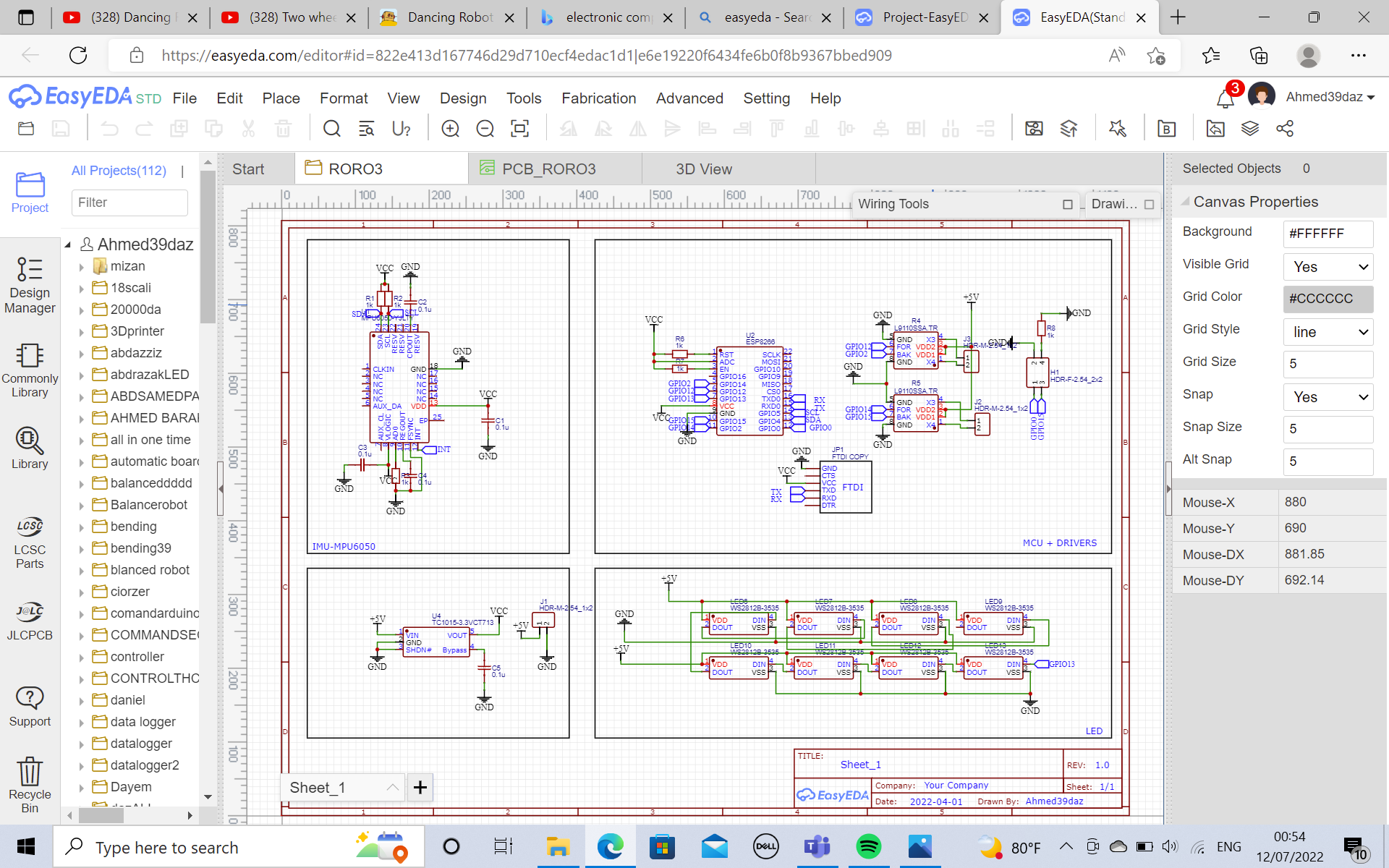
Task: Open the Fabrication menu
Action: tap(598, 98)
